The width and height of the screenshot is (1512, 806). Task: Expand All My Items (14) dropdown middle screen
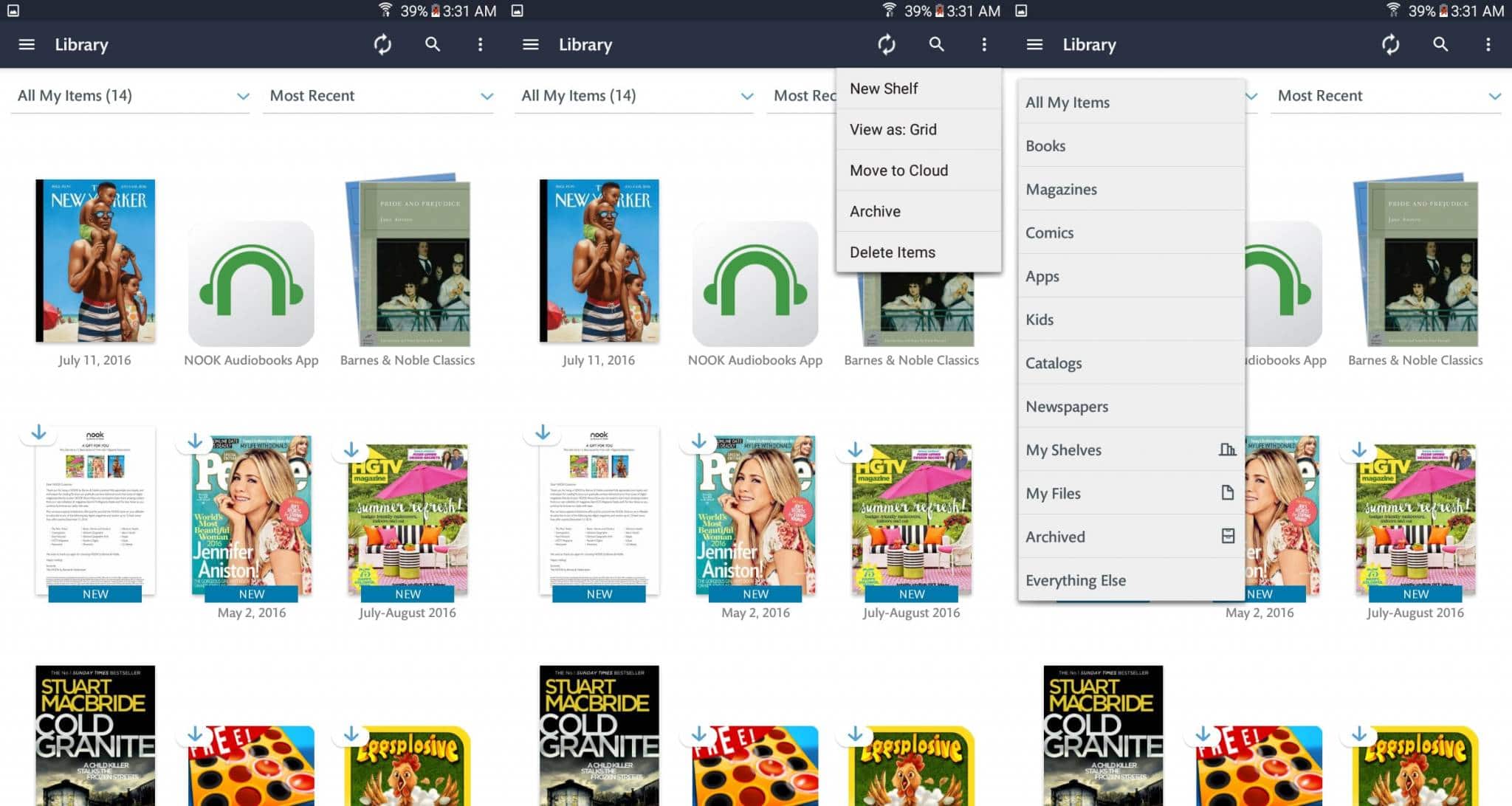pyautogui.click(x=634, y=96)
